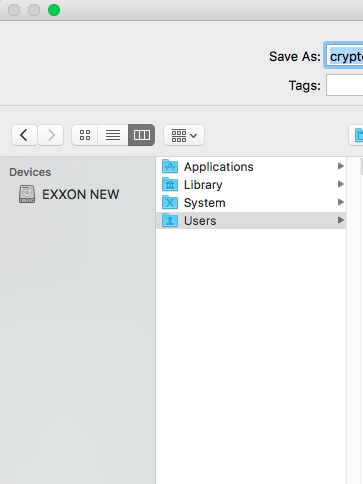The image size is (363, 484).
Task: Go forward with the right chevron button
Action: [51, 135]
